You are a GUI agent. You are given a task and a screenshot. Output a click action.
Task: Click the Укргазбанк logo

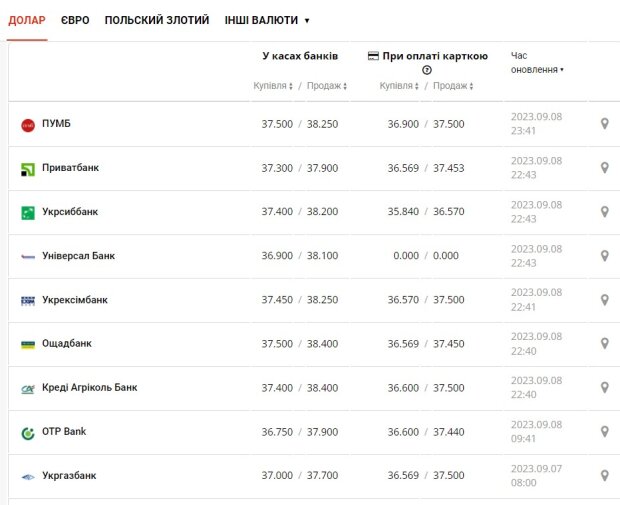tap(28, 477)
